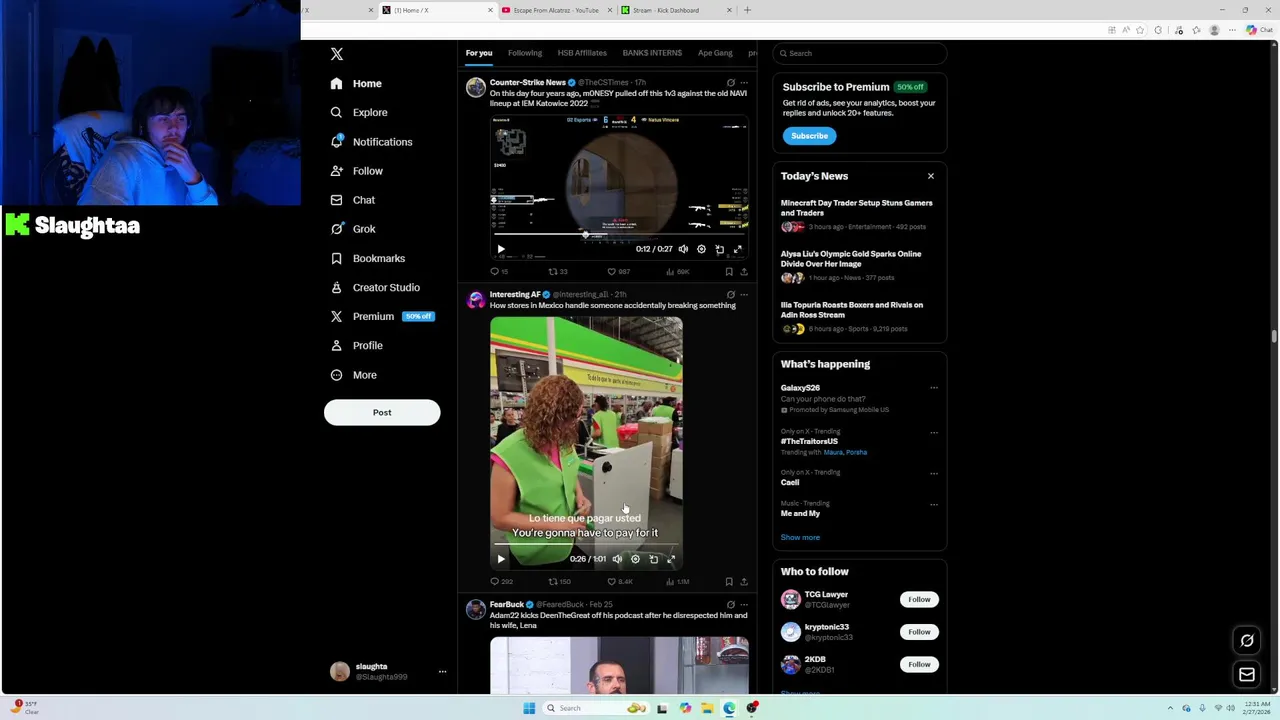Seek the Counter-Strike News video progress bar
Screen dimensions: 1280x720
click(619, 235)
